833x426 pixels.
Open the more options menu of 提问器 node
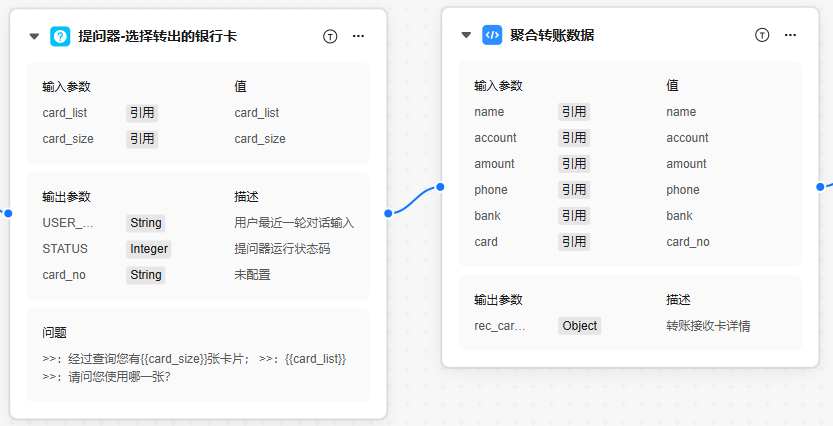tap(359, 36)
